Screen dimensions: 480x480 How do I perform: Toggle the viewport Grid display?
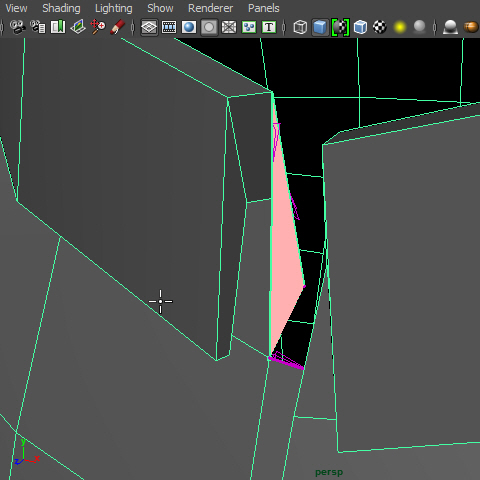point(149,27)
